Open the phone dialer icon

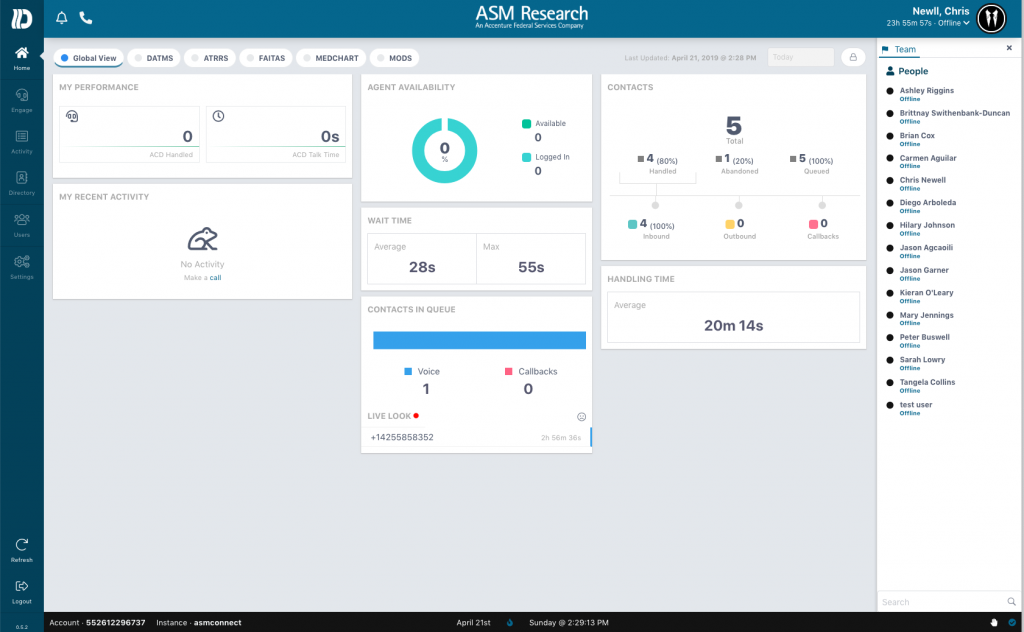tap(86, 18)
